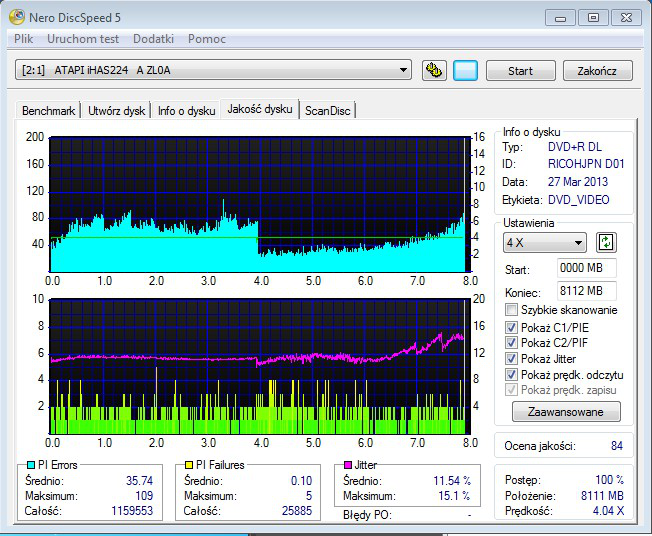Click the disabled Pokaż prędk. zapisu checkbox

click(x=511, y=390)
